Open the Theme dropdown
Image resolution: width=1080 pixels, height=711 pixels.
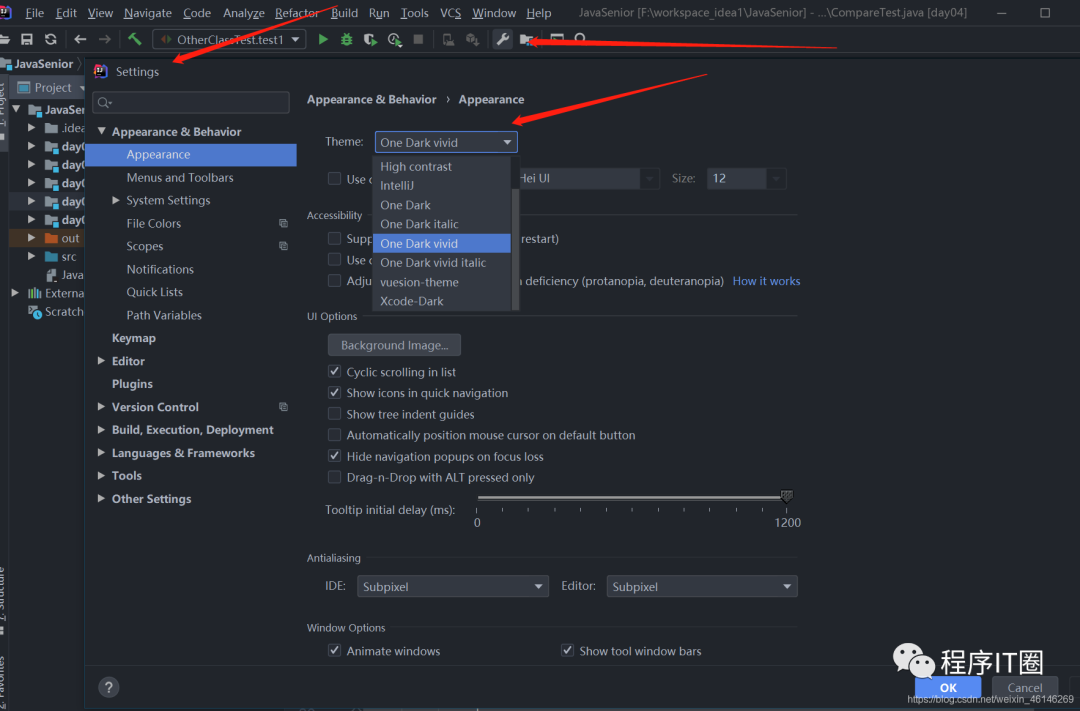446,142
